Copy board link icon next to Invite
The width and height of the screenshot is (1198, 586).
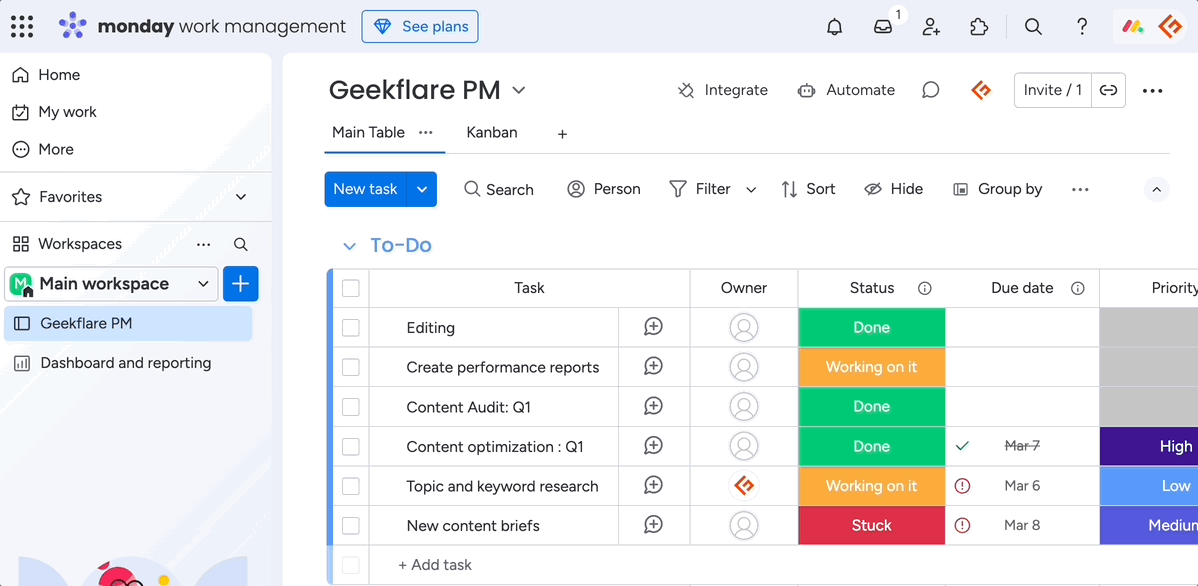(x=1108, y=90)
